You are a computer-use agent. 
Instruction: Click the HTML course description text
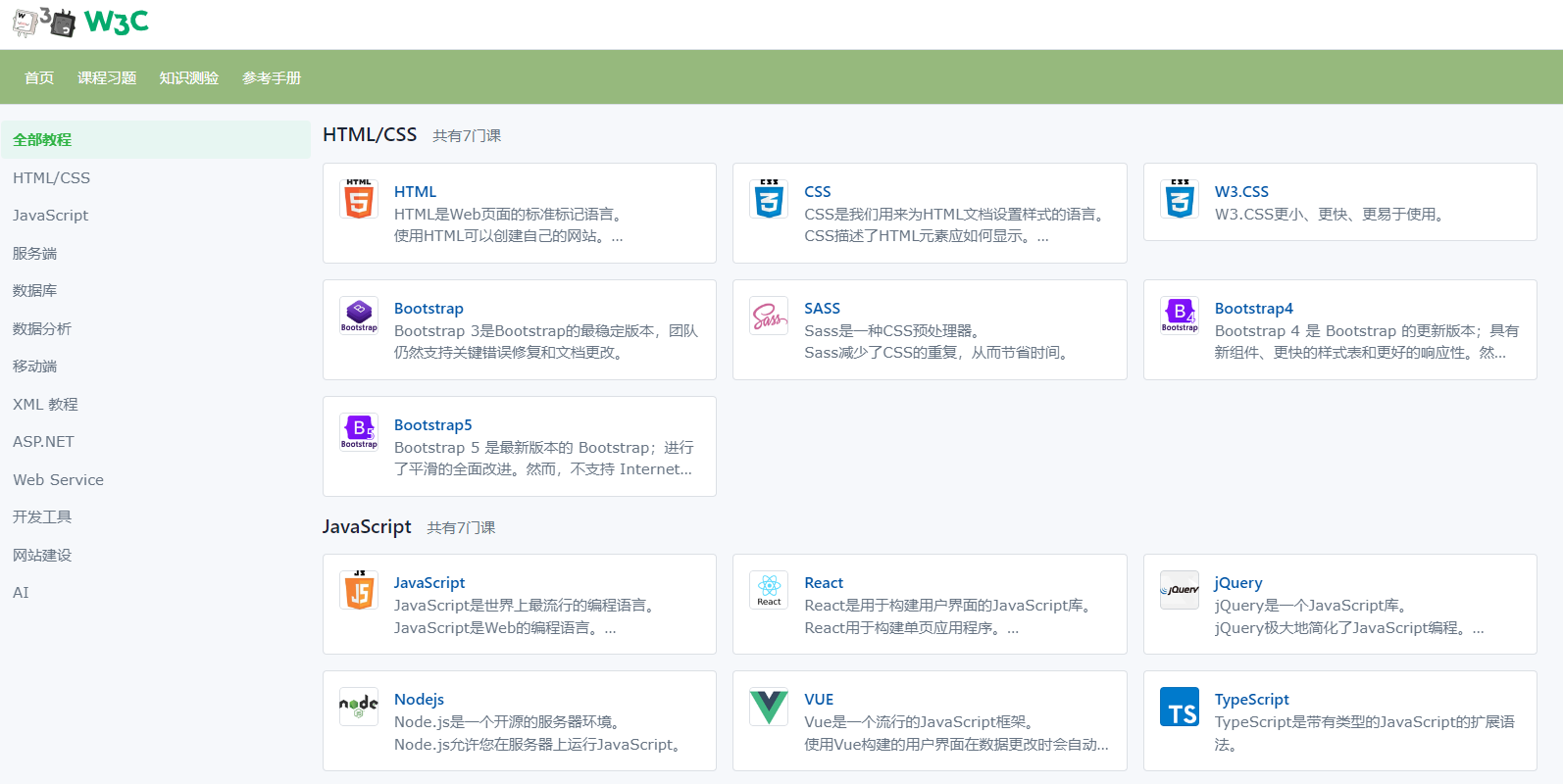pyautogui.click(x=509, y=225)
